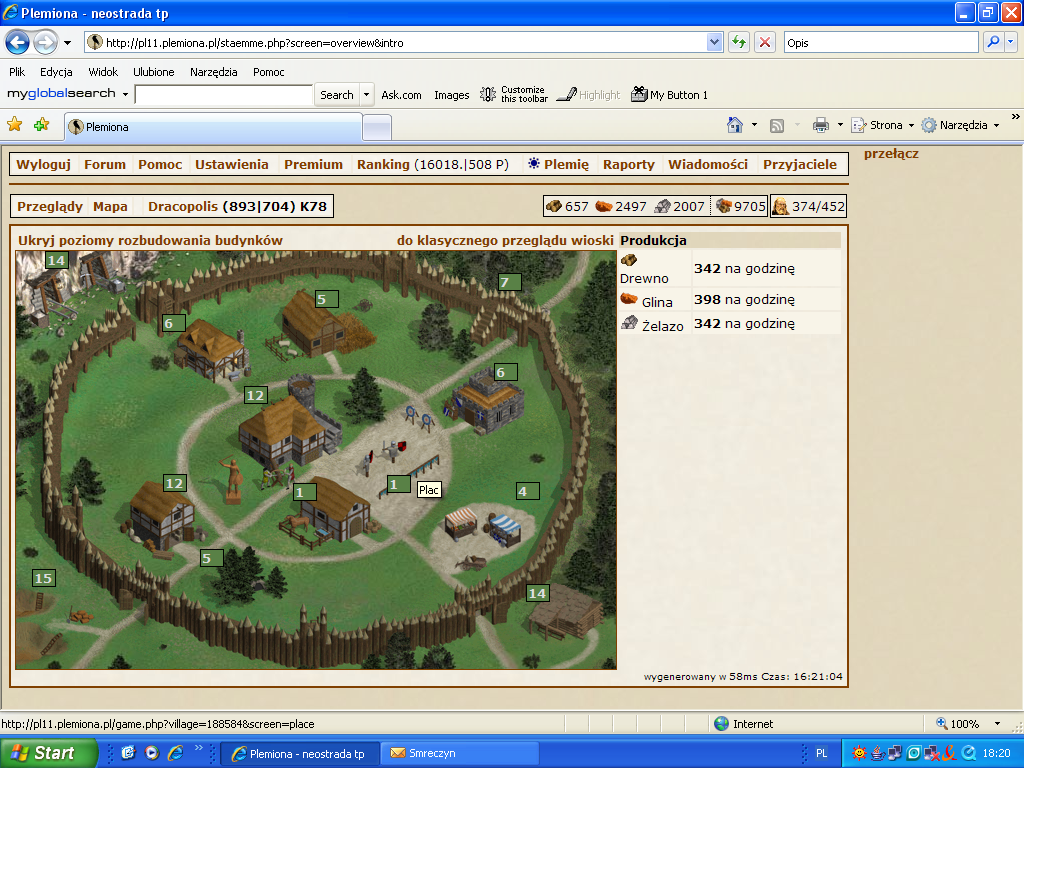Open the Search button dropdown arrow
The image size is (1050, 871).
coord(366,94)
